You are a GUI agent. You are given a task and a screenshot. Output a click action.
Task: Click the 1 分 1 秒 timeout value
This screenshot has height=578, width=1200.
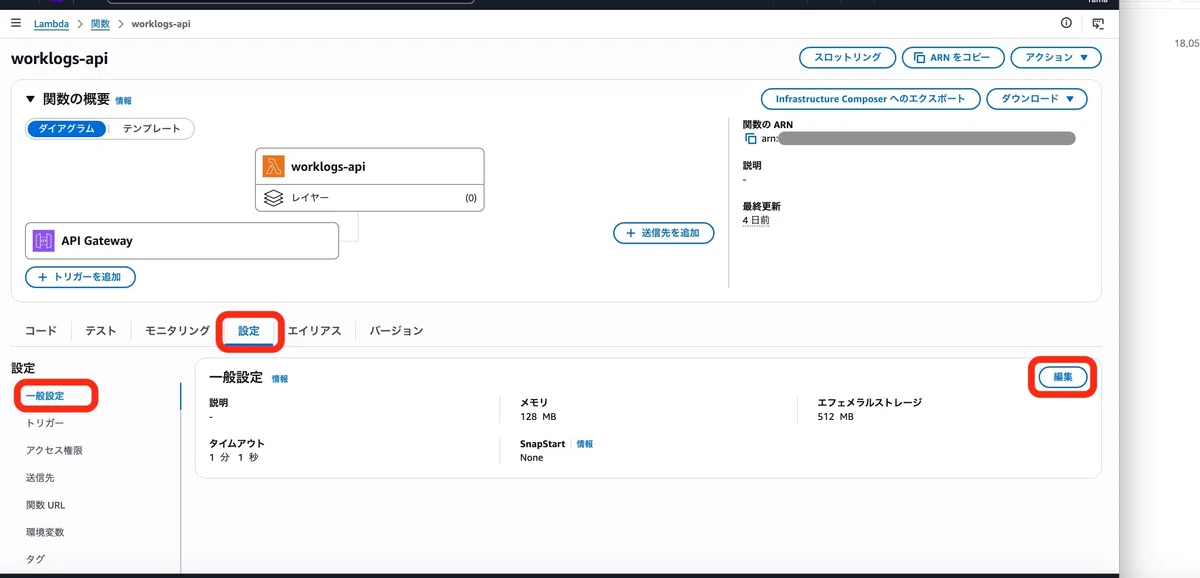click(x=233, y=457)
